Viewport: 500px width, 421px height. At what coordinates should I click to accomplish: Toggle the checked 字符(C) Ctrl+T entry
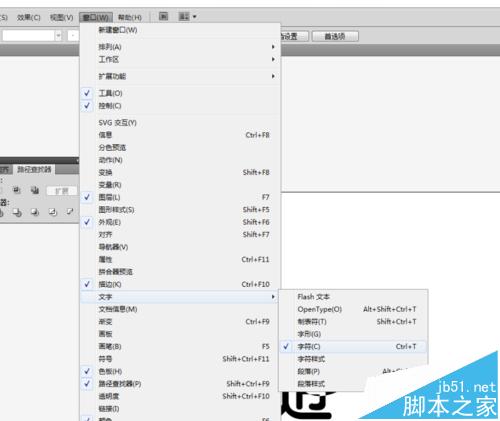[x=353, y=347]
